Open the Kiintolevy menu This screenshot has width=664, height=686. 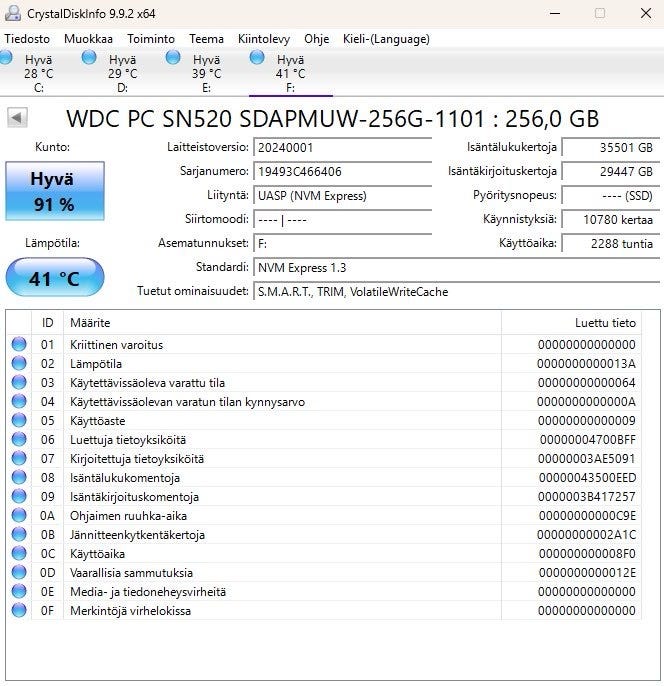pos(264,39)
